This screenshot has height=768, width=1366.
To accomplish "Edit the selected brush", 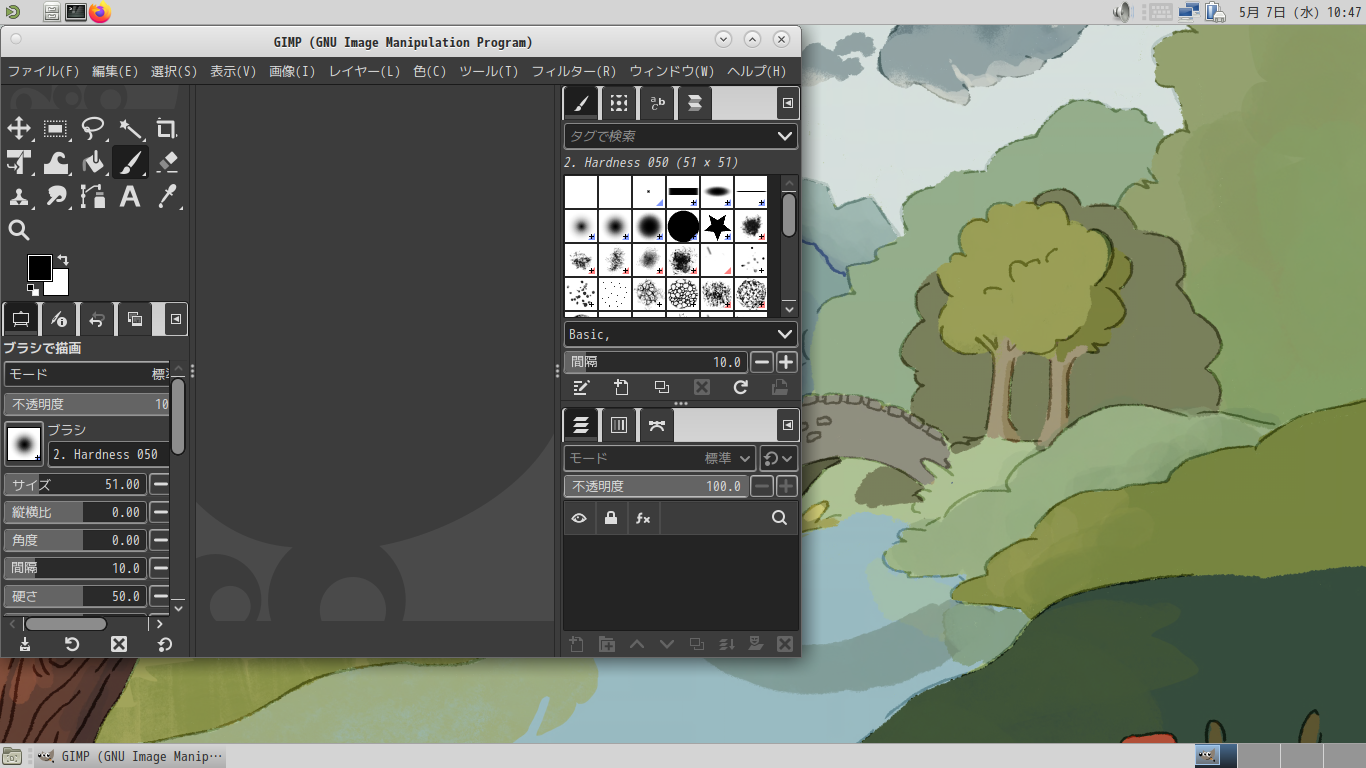I will coord(581,388).
